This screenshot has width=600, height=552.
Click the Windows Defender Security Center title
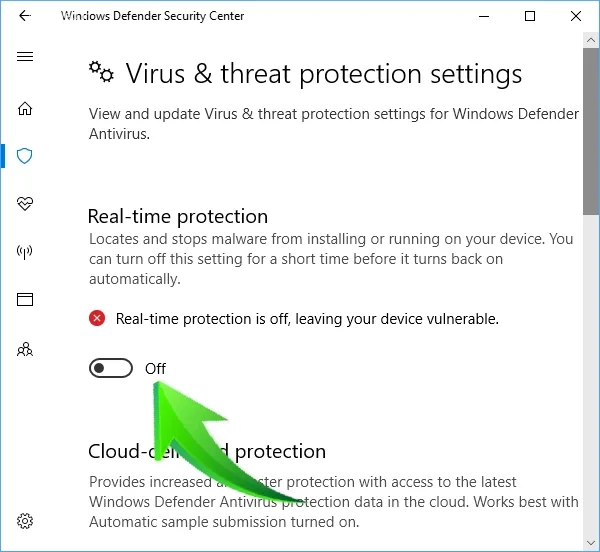[152, 16]
